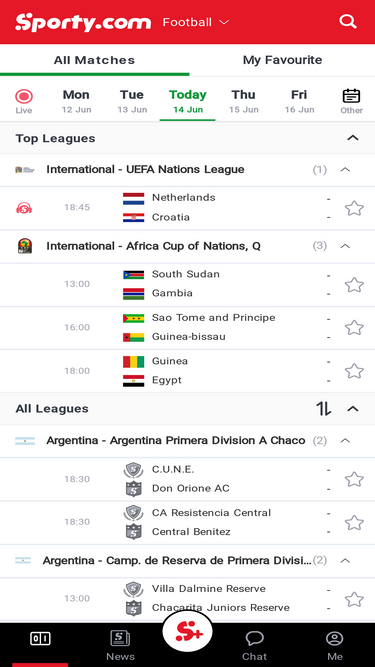Image resolution: width=375 pixels, height=667 pixels.
Task: Open the C.U.N.E. vs Don Orione AC match
Action: click(x=188, y=479)
